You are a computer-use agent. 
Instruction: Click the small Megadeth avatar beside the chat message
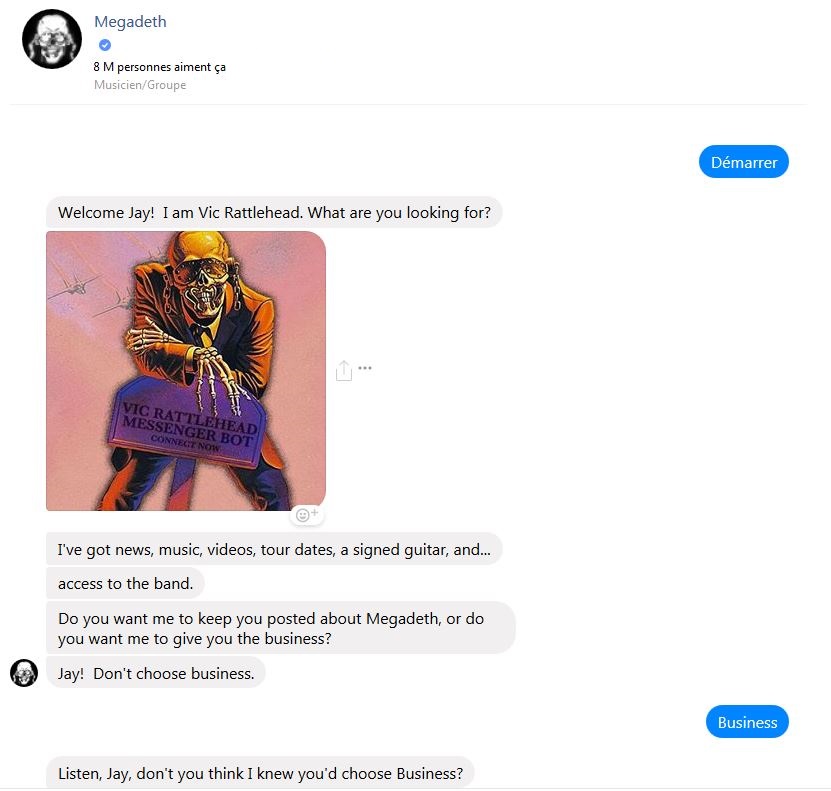[x=24, y=673]
